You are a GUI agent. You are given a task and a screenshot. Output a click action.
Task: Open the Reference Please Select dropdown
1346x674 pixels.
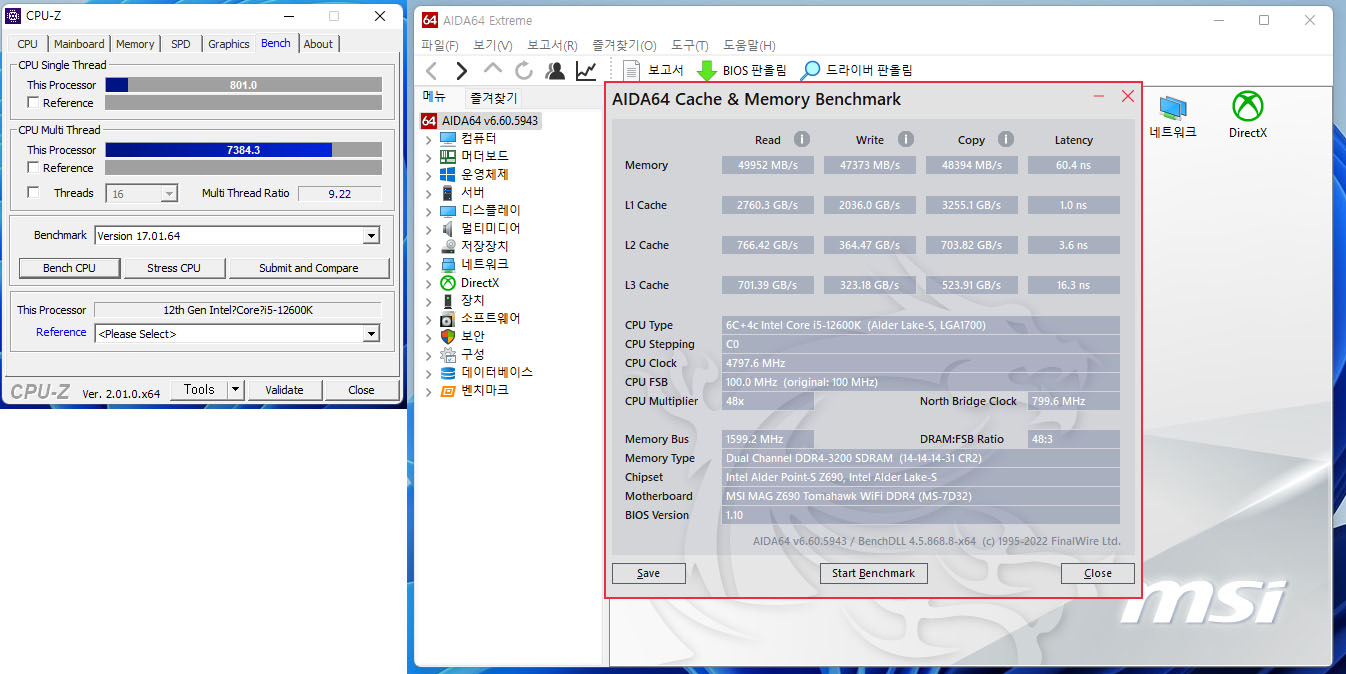[x=371, y=334]
